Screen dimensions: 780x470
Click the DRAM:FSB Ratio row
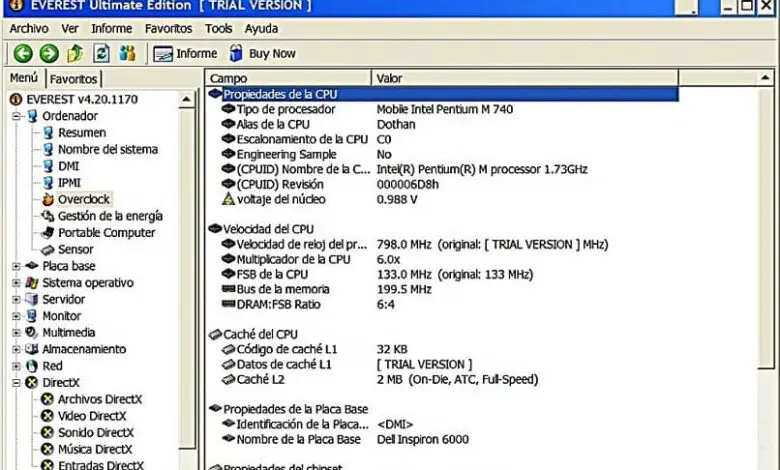pyautogui.click(x=443, y=304)
